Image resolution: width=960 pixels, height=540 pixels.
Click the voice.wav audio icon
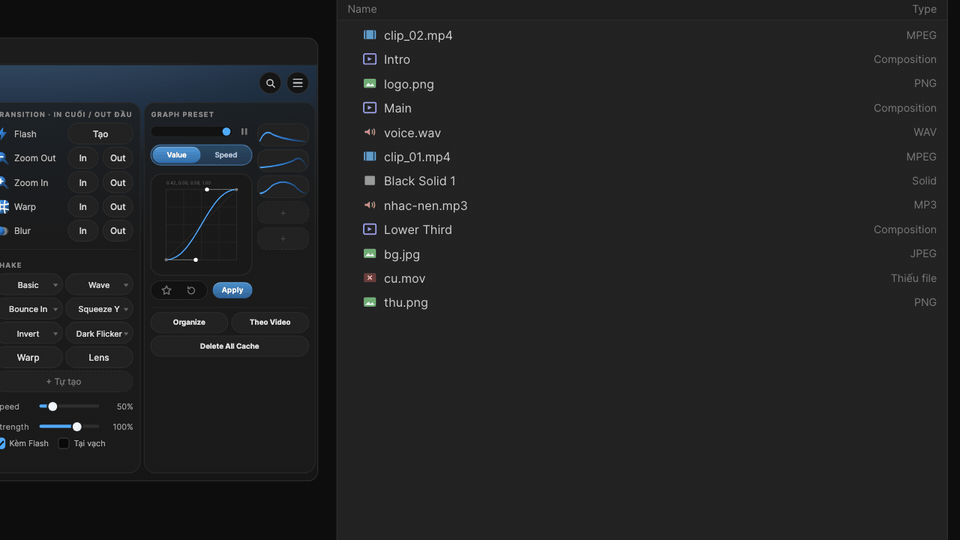[370, 132]
